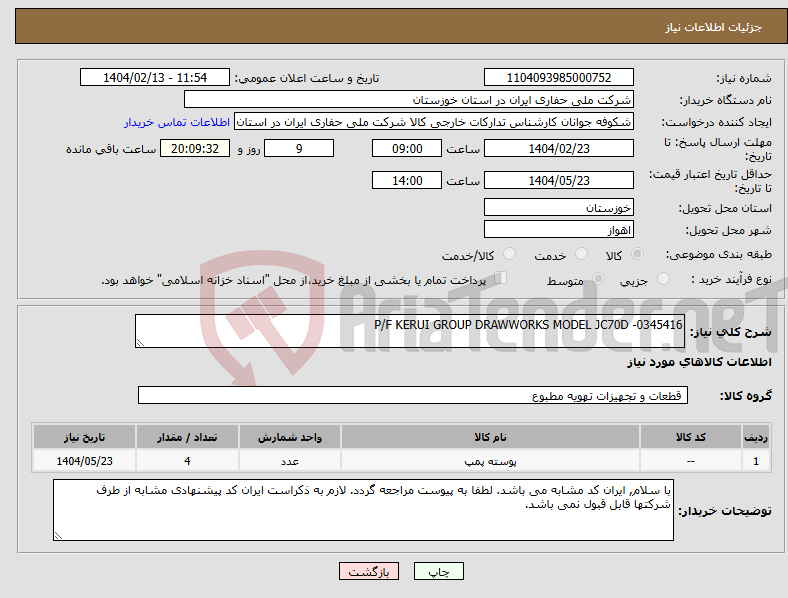788x598 pixels.
Task: Select the خدمت radio button
Action: point(581,254)
